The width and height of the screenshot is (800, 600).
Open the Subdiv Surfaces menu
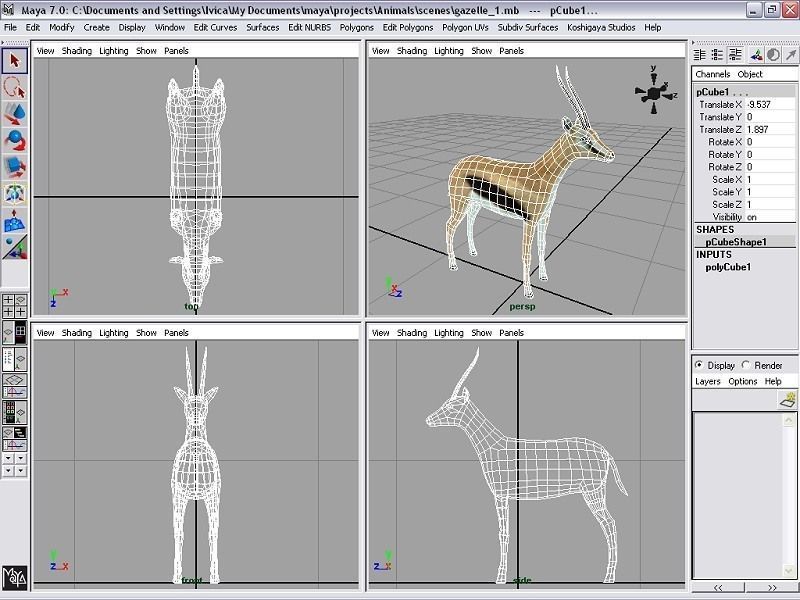[528, 28]
